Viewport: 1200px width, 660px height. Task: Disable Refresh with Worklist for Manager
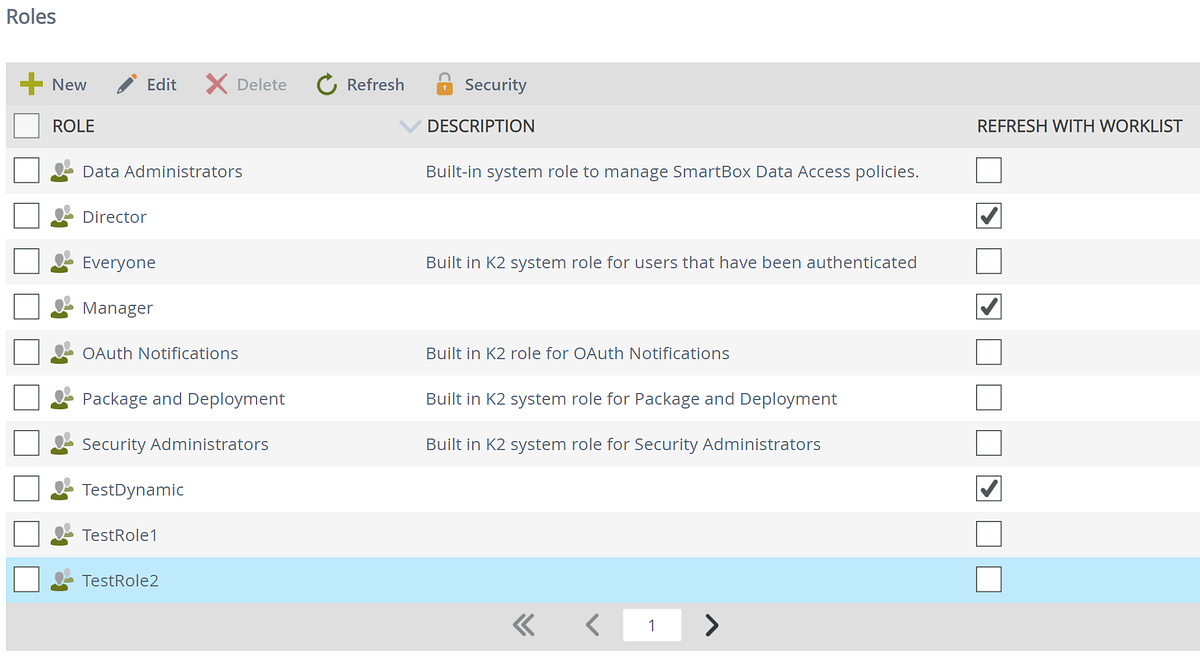tap(988, 306)
